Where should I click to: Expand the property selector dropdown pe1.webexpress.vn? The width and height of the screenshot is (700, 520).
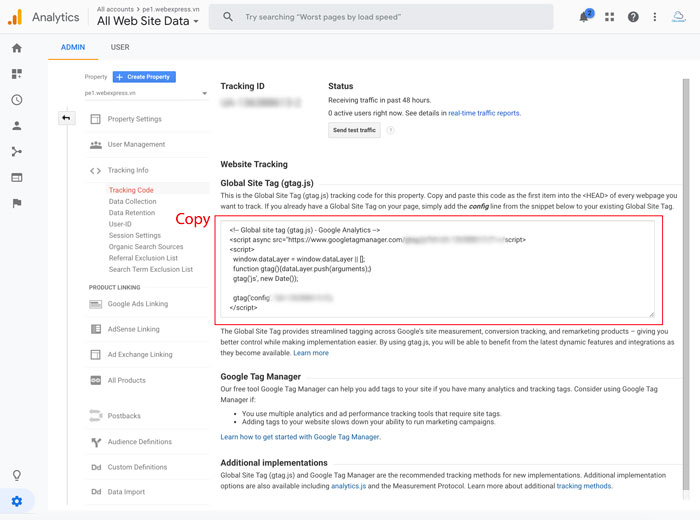click(x=146, y=93)
